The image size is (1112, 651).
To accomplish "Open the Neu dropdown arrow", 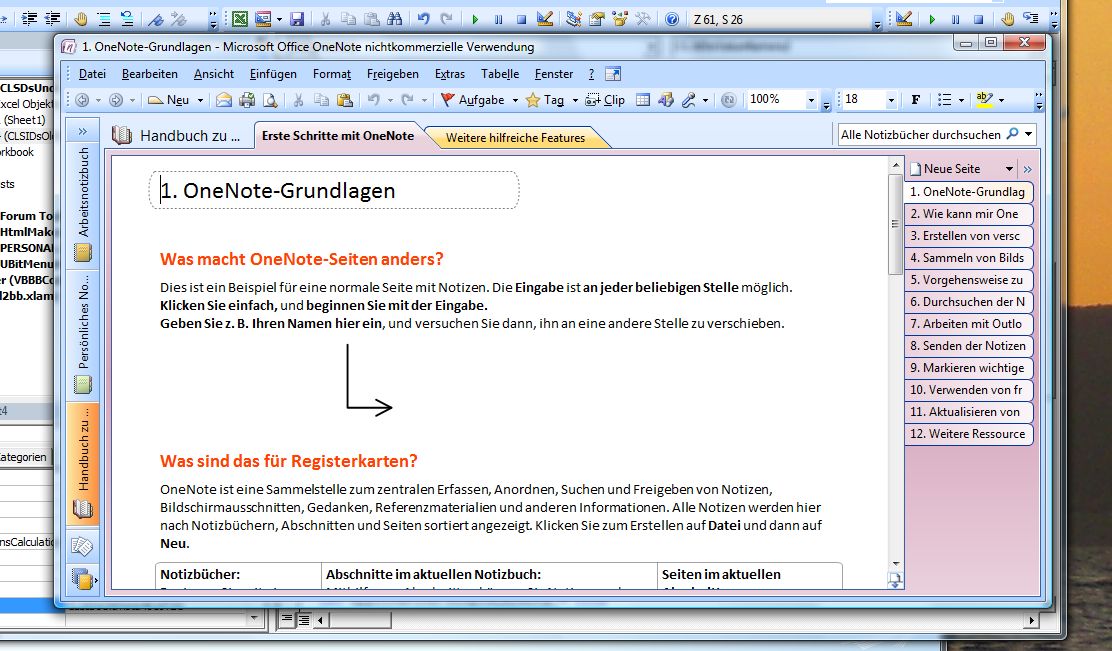I will 200,101.
